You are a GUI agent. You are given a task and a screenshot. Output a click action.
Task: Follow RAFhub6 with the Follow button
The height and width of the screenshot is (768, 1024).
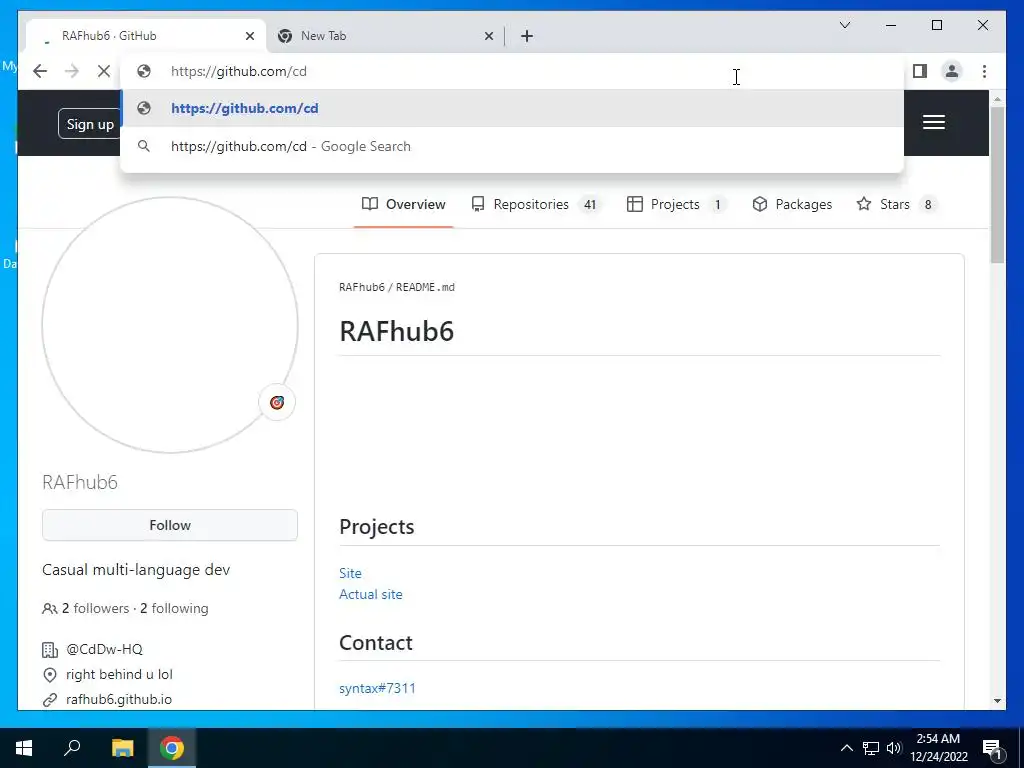click(170, 525)
